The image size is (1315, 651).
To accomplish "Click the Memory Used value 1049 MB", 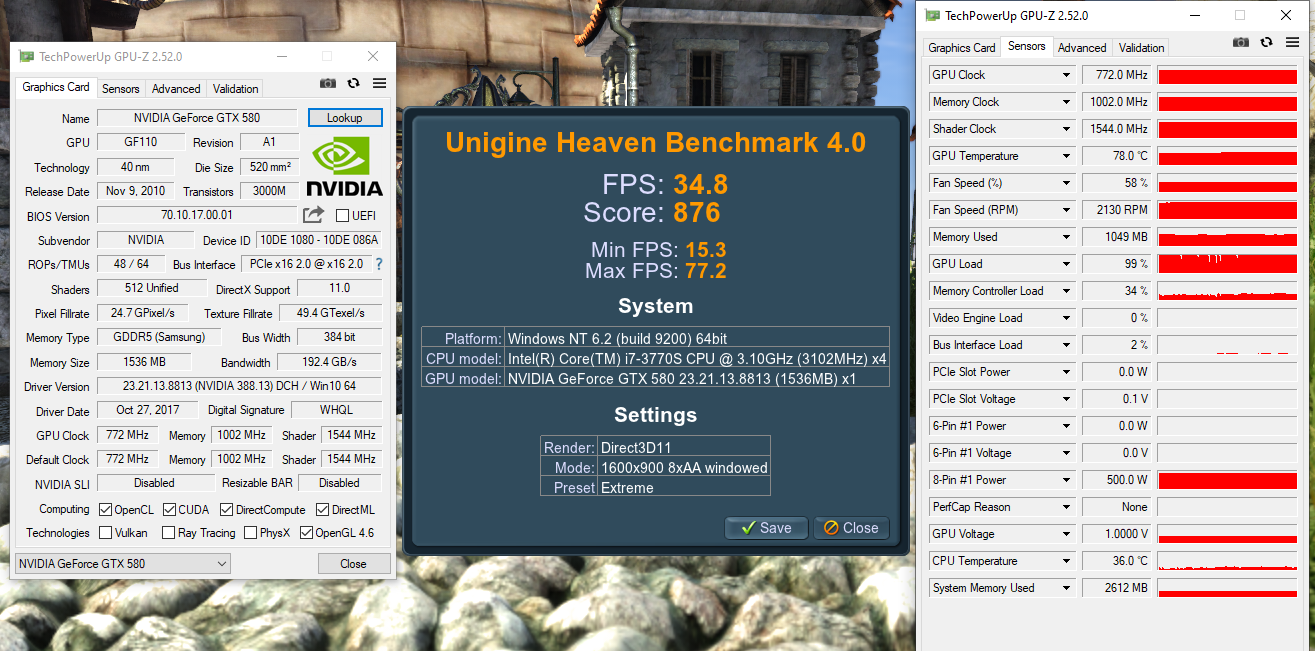I will (x=1117, y=237).
